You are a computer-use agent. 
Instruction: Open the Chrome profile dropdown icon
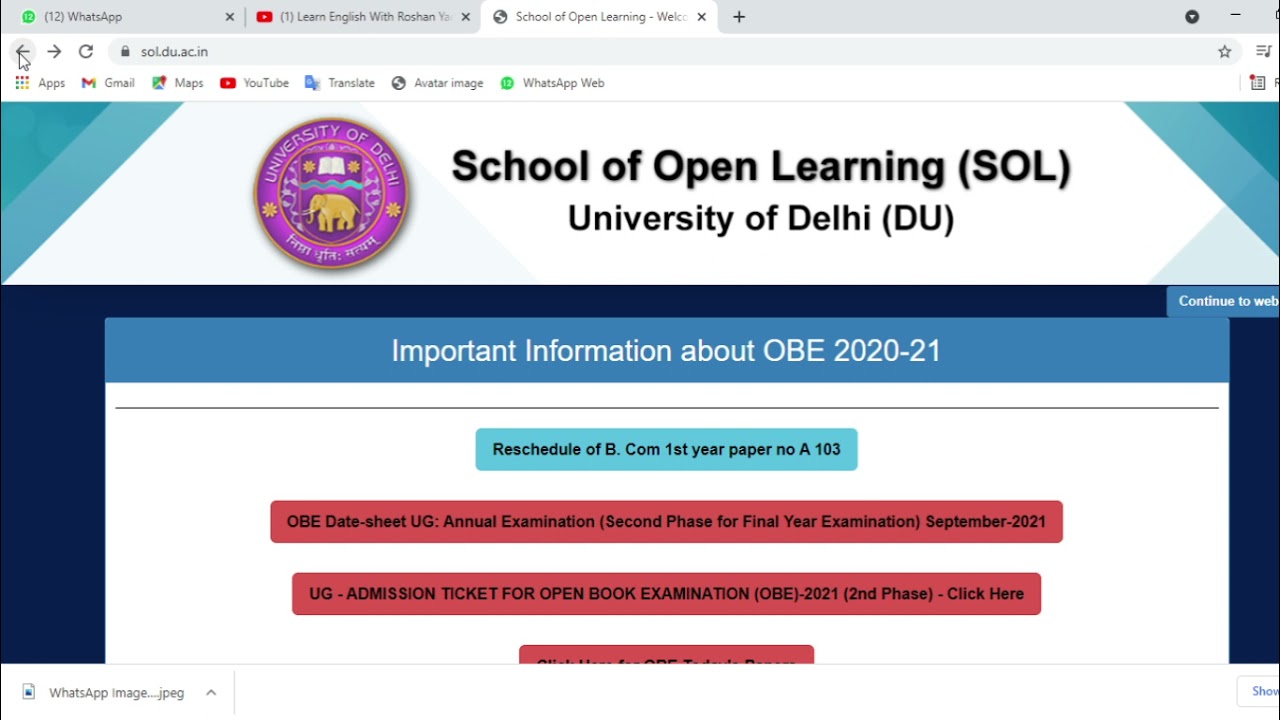tap(1192, 17)
